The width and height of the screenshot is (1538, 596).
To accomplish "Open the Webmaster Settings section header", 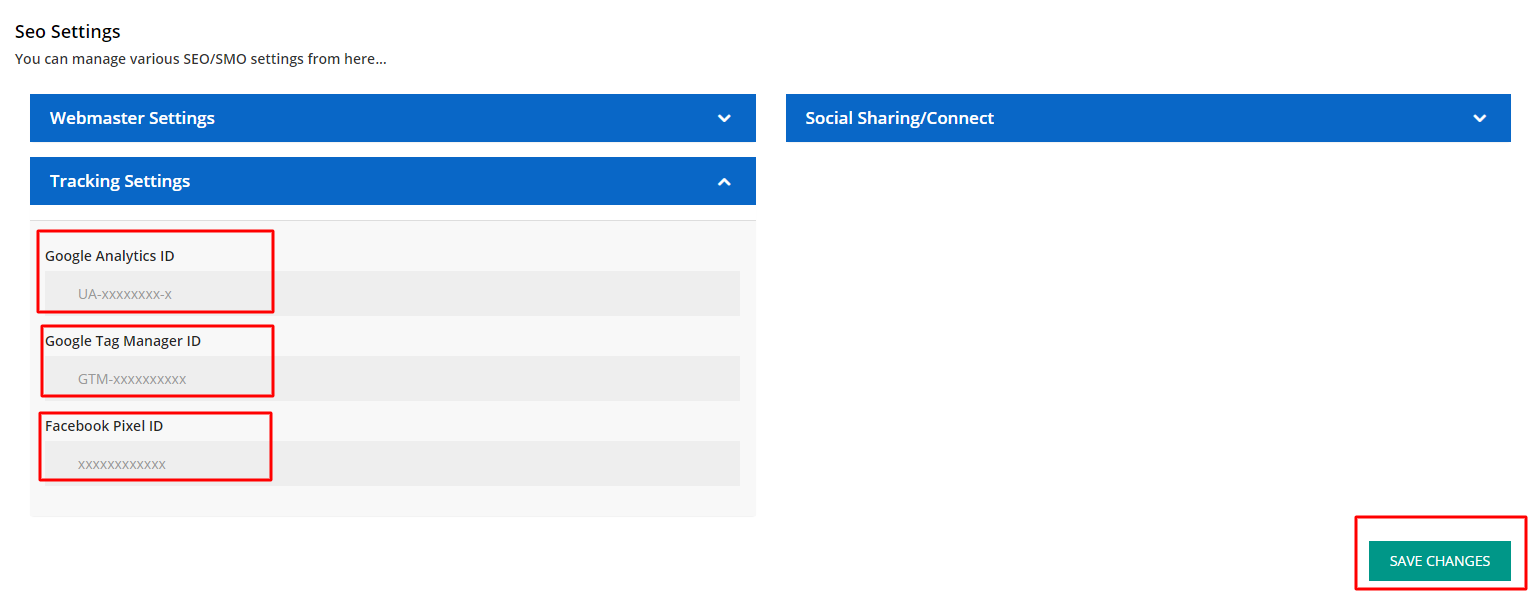I will click(132, 118).
